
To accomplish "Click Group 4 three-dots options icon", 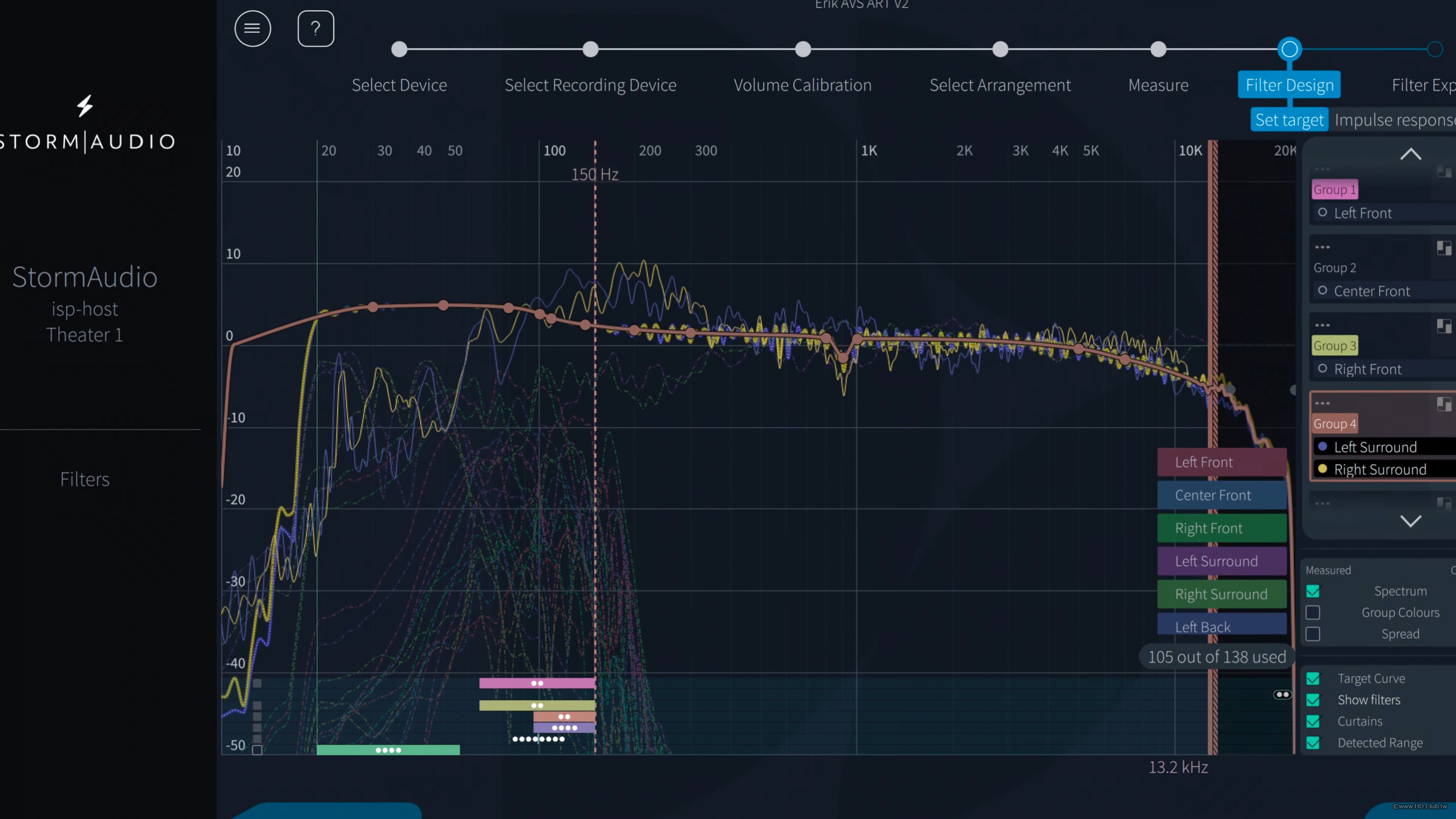I will pyautogui.click(x=1322, y=403).
